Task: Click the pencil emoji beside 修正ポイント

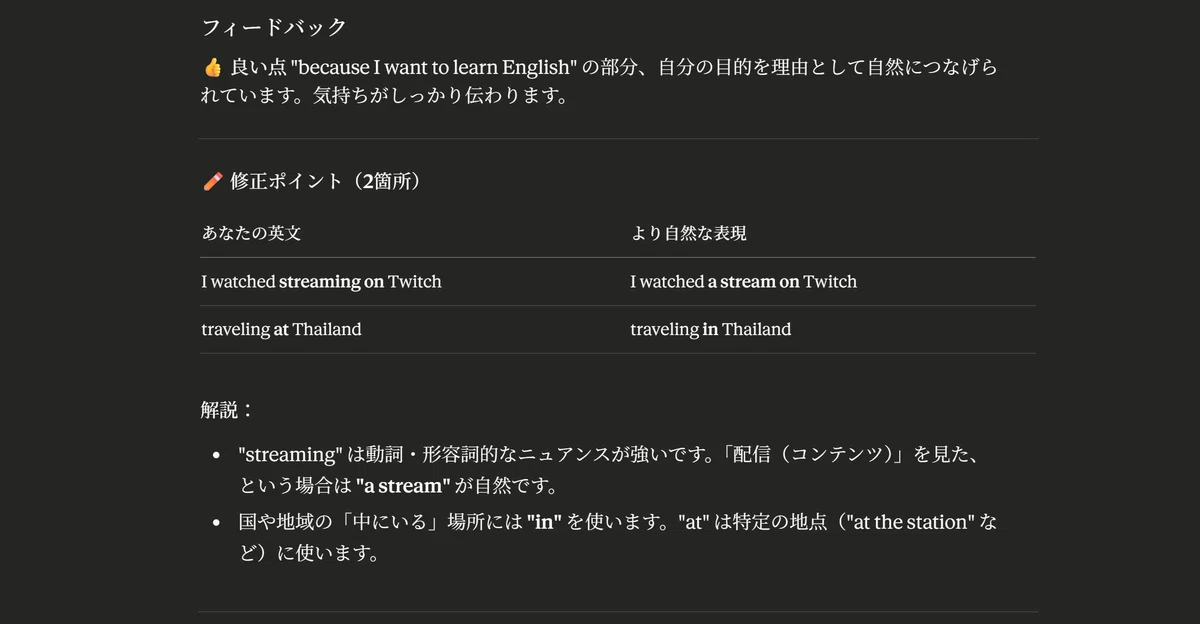Action: pos(212,181)
